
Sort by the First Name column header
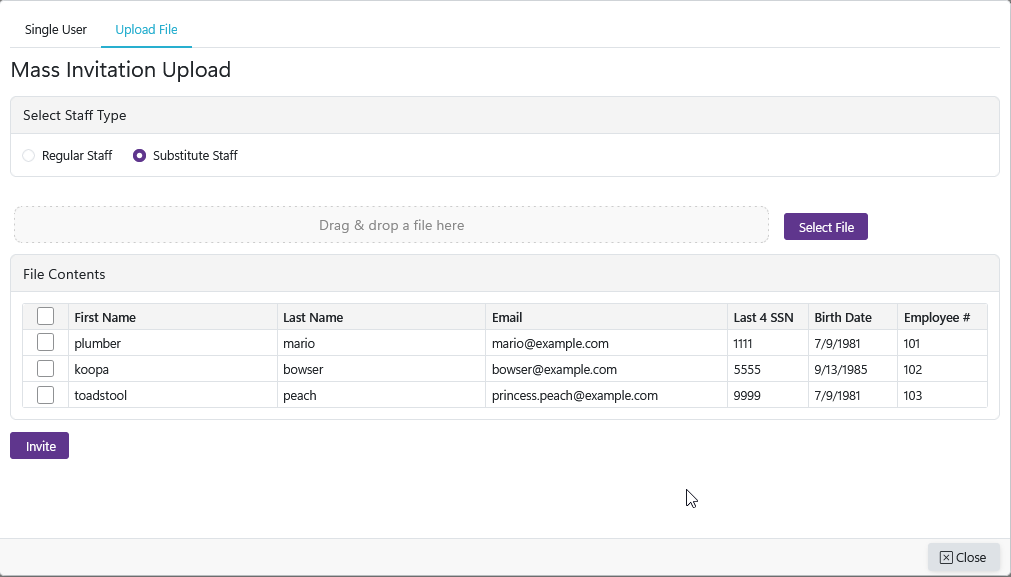(105, 318)
